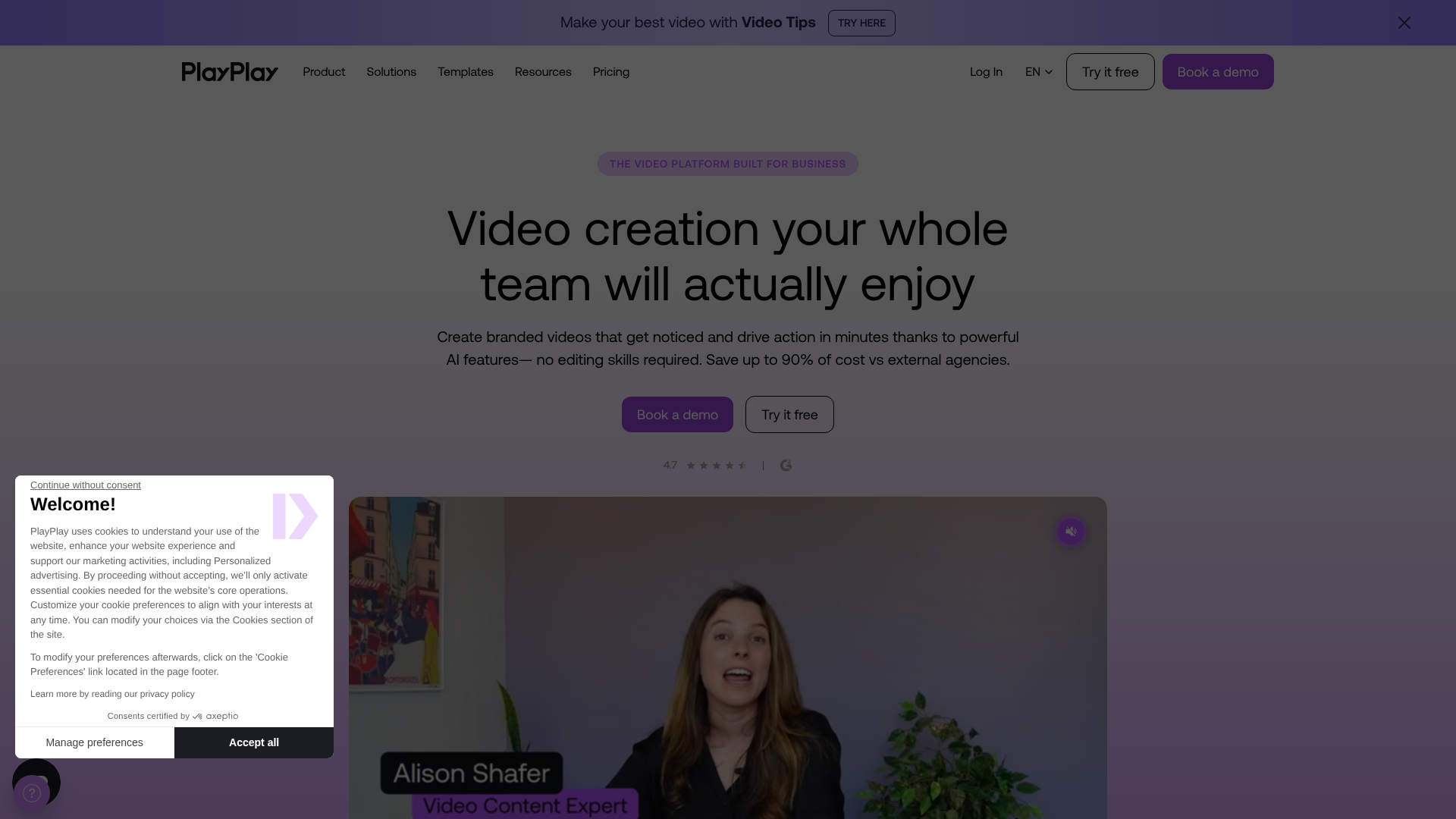Viewport: 1456px width, 819px height.
Task: Click the G2 logo next to the rating
Action: 786,465
